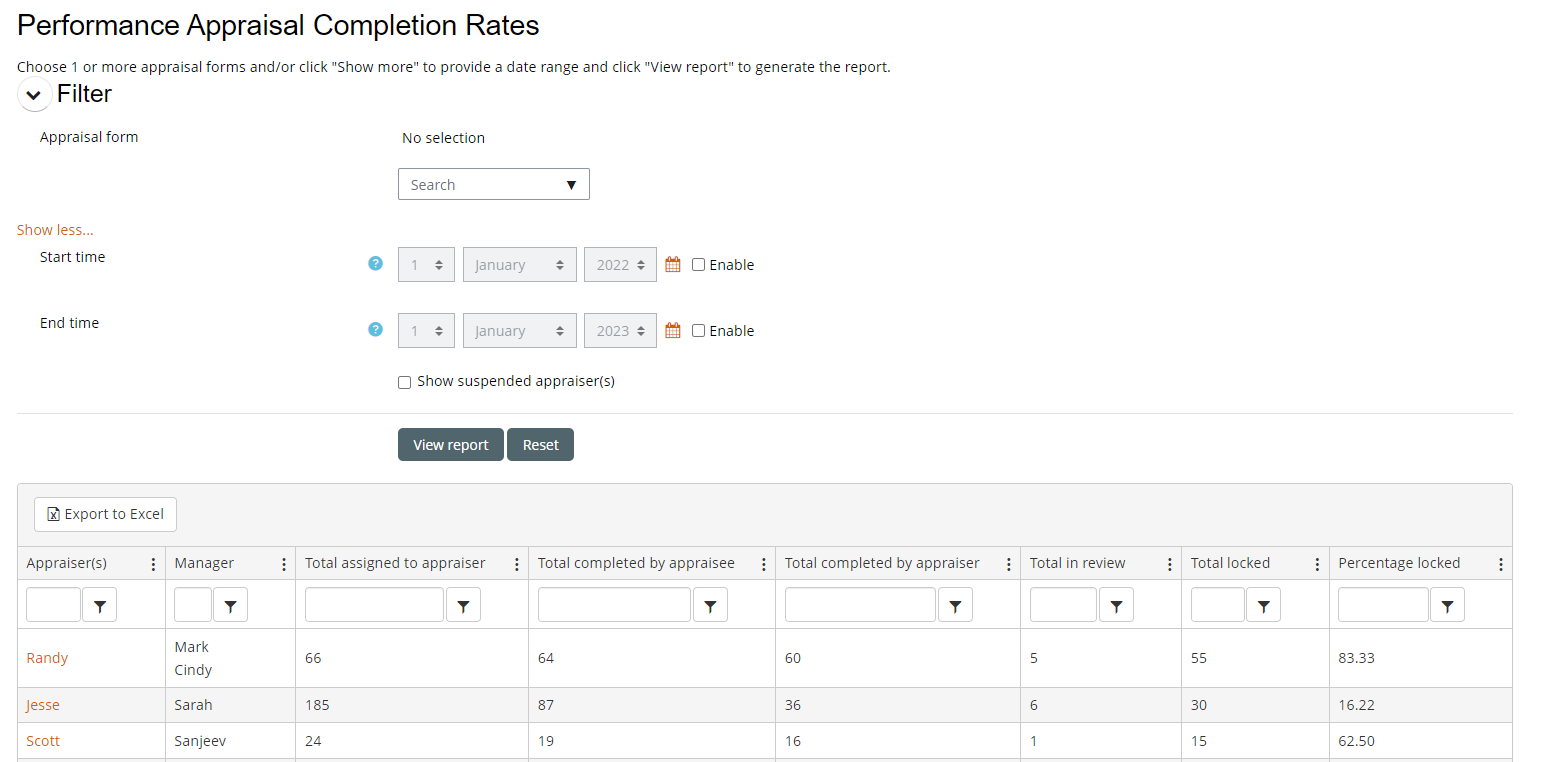The width and height of the screenshot is (1544, 762).
Task: Click the Start time help icon
Action: pos(375,264)
